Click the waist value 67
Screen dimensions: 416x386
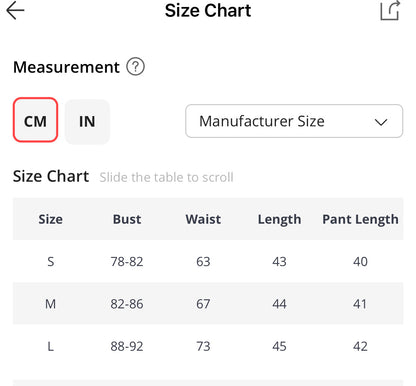pos(203,304)
